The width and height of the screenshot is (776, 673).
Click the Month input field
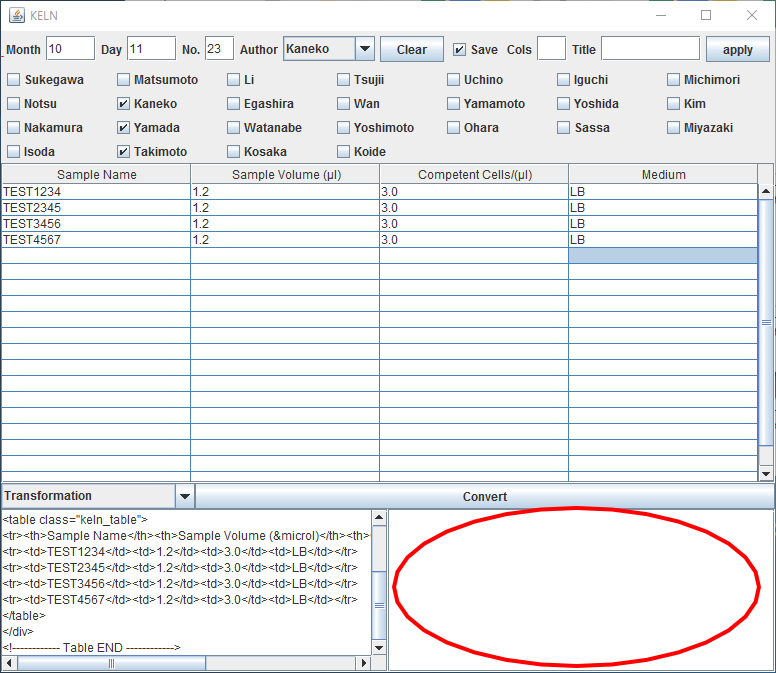click(70, 48)
